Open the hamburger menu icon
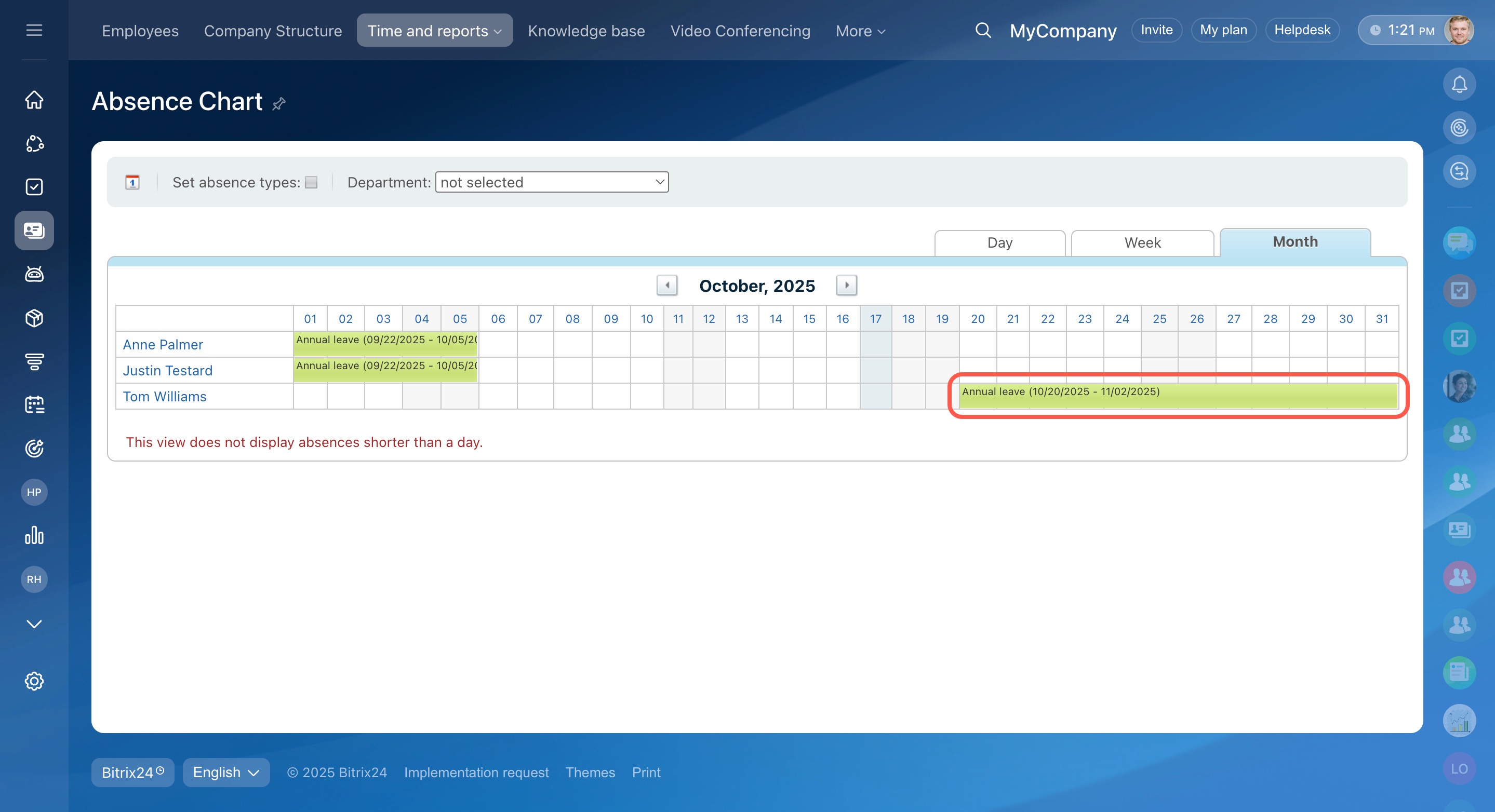The height and width of the screenshot is (812, 1495). (34, 30)
